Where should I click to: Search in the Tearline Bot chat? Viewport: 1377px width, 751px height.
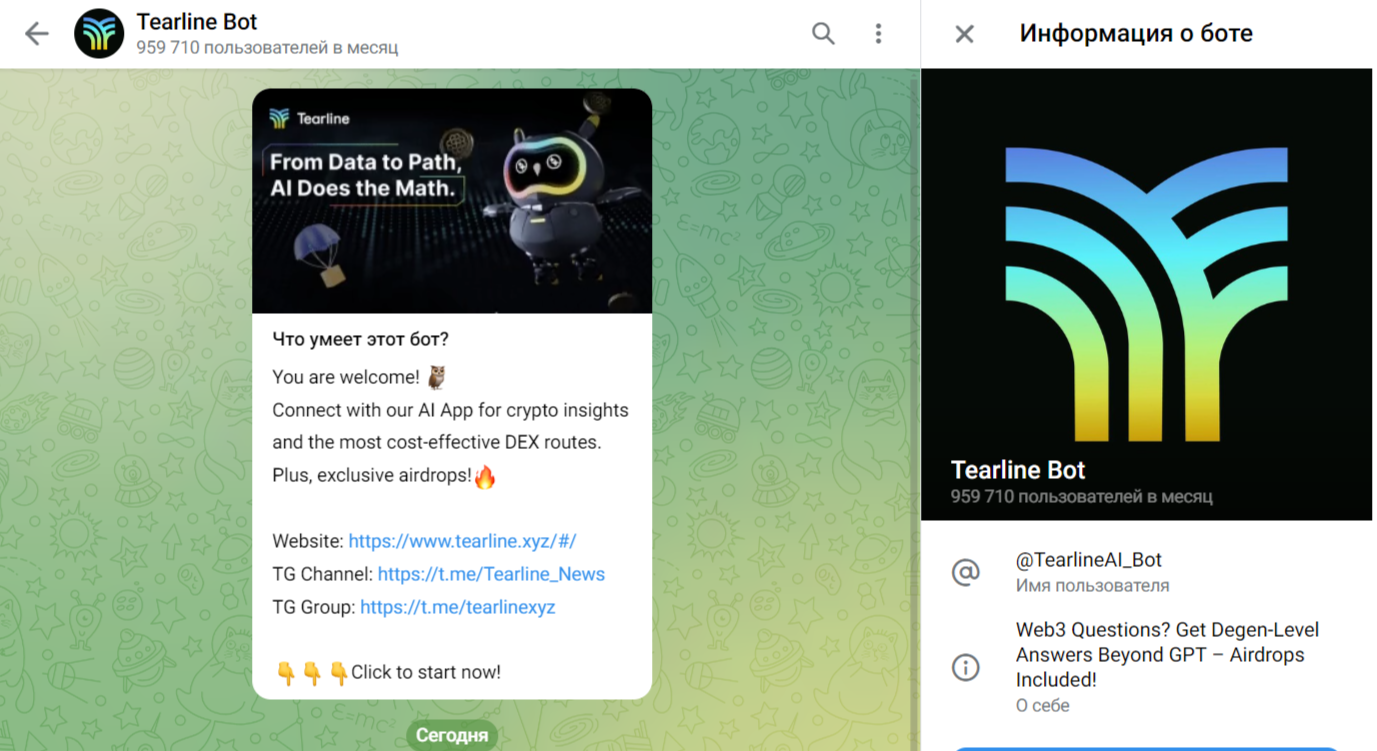tap(823, 34)
